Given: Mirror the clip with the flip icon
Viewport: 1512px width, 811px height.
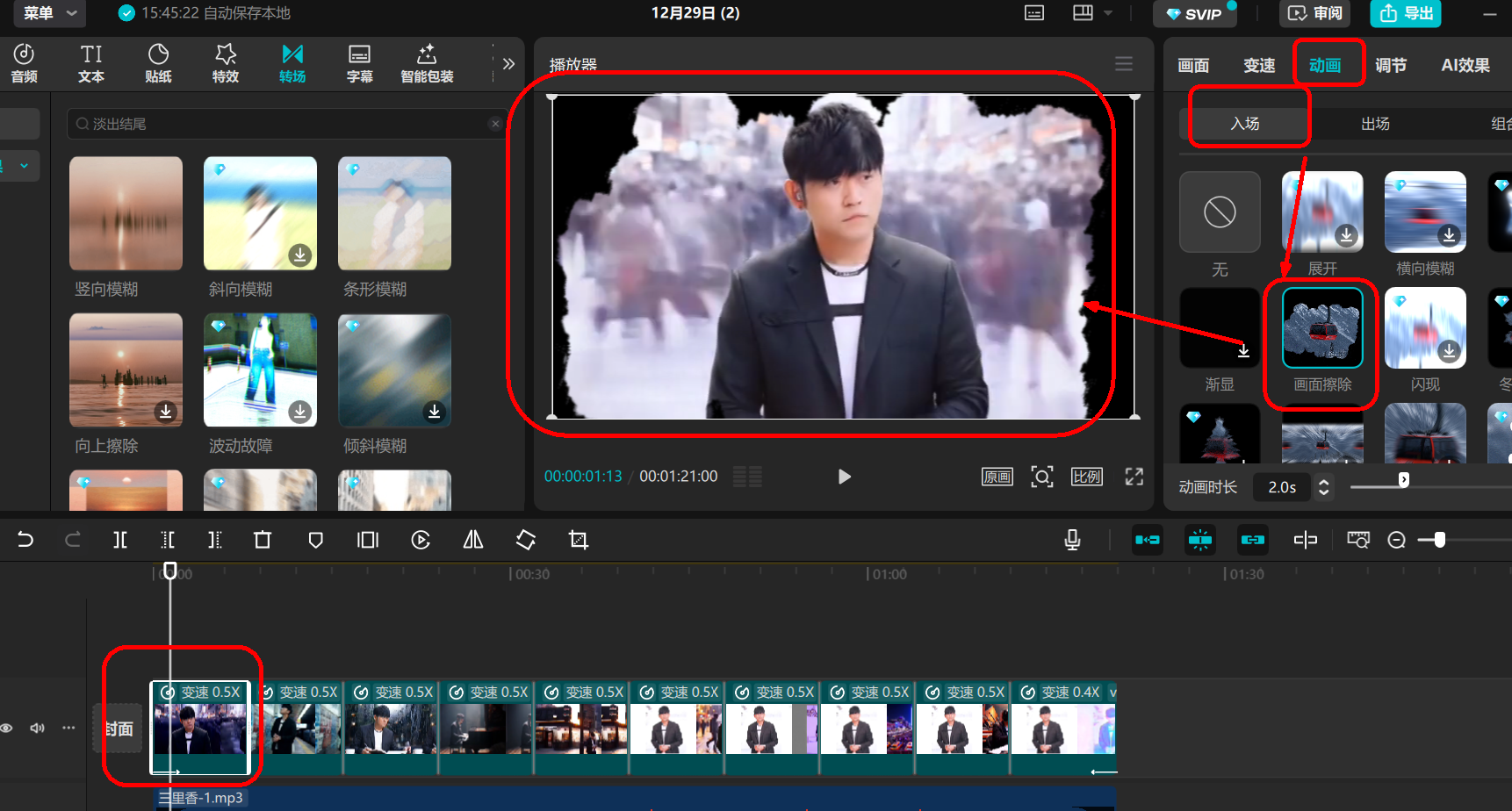Looking at the screenshot, I should (x=473, y=540).
